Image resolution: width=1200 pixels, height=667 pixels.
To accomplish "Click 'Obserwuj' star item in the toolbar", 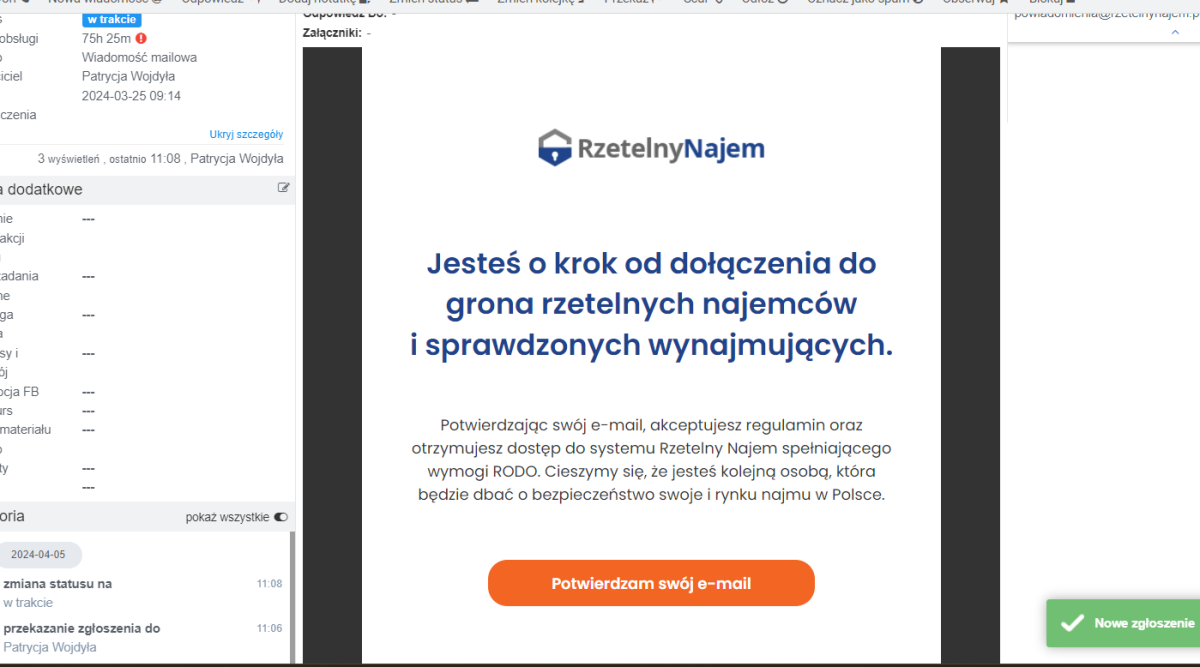I will (x=975, y=2).
